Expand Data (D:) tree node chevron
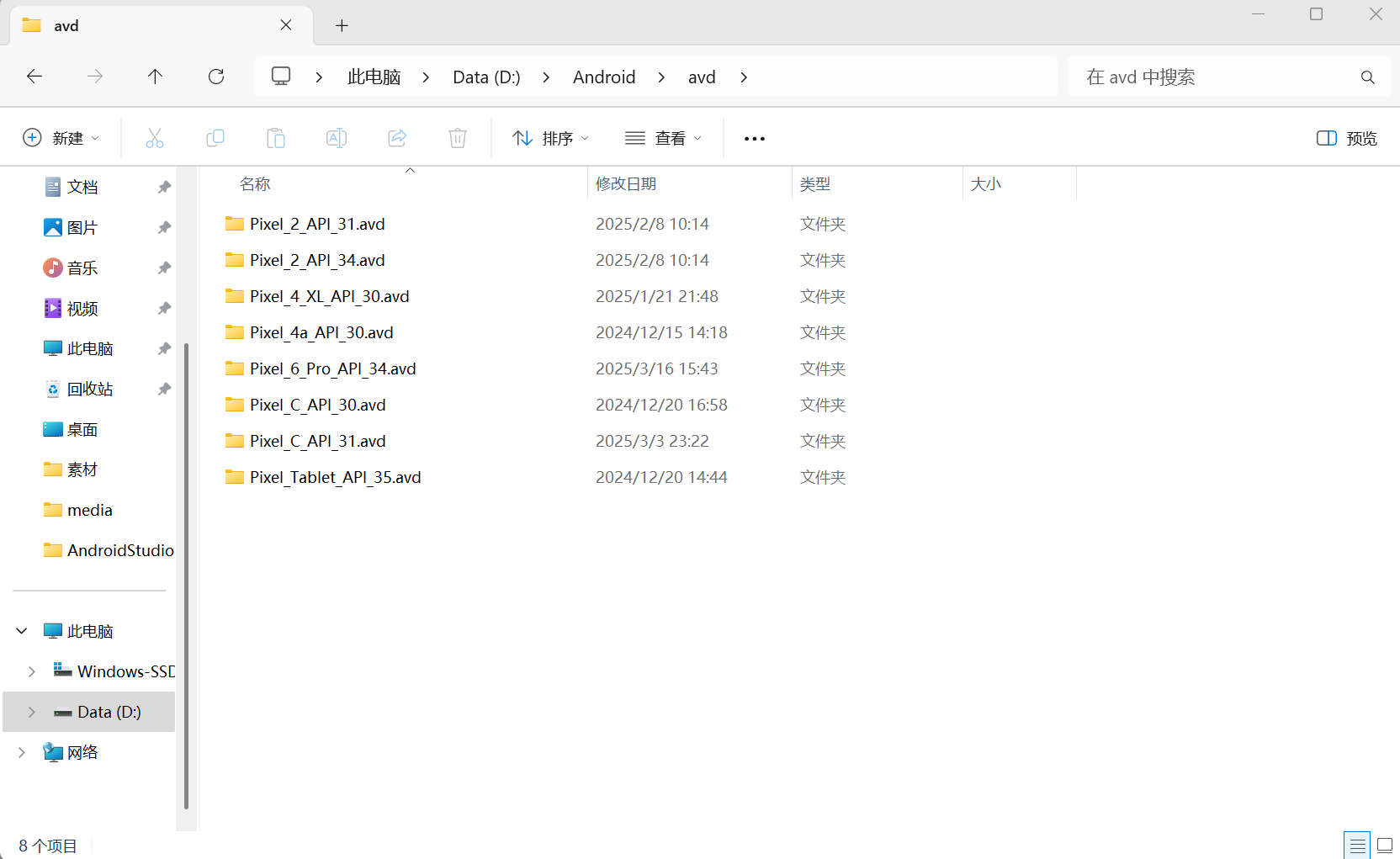1400x859 pixels. tap(32, 712)
